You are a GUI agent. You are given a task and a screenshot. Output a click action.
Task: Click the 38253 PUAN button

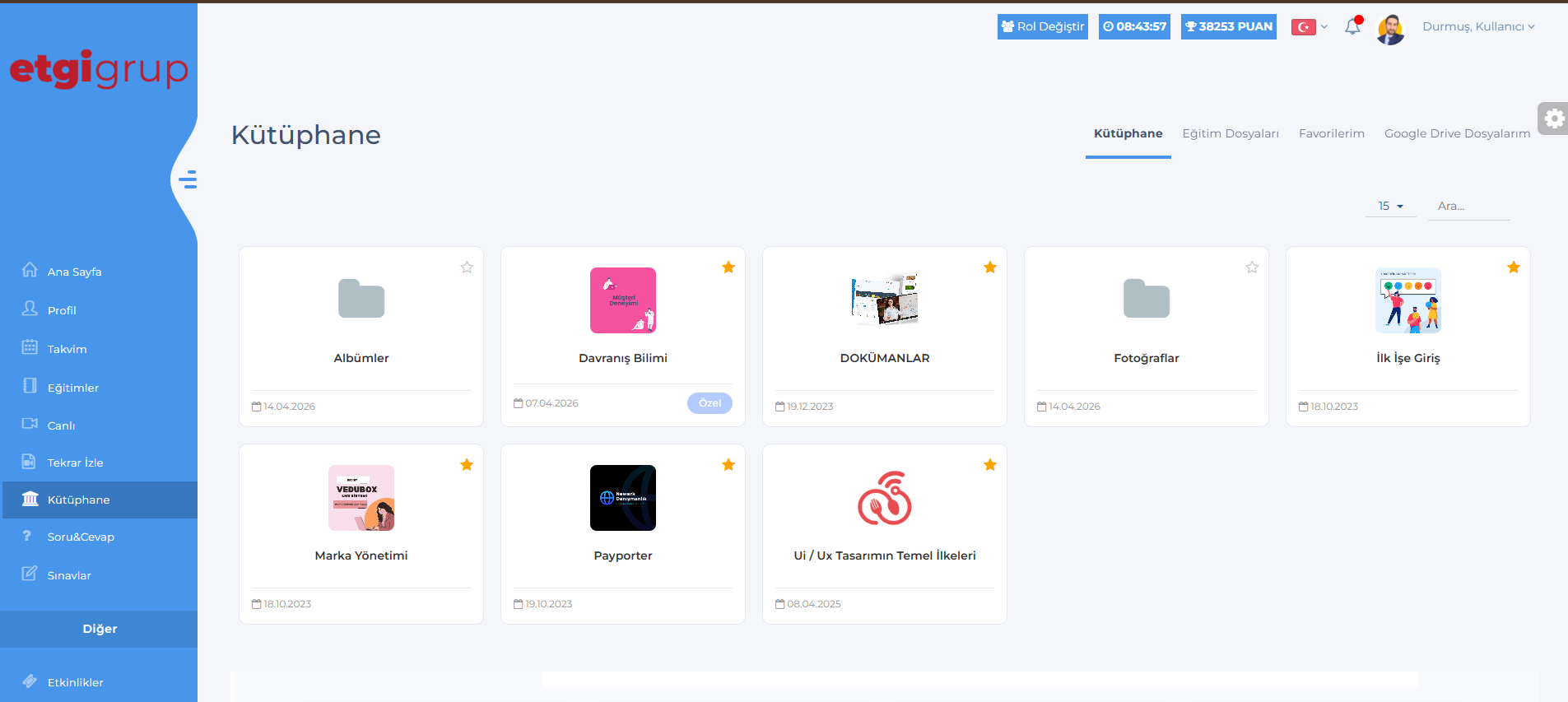1228,26
